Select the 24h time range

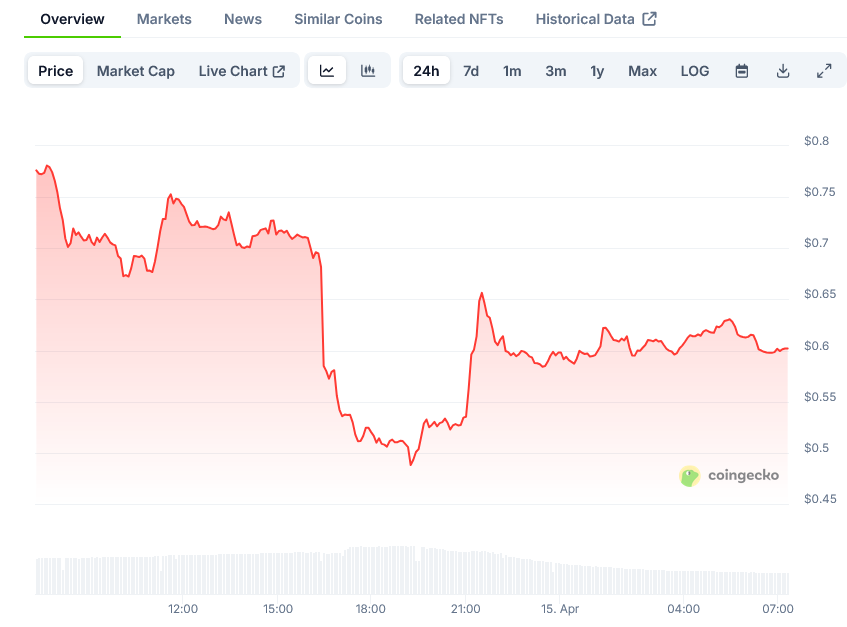(x=426, y=71)
